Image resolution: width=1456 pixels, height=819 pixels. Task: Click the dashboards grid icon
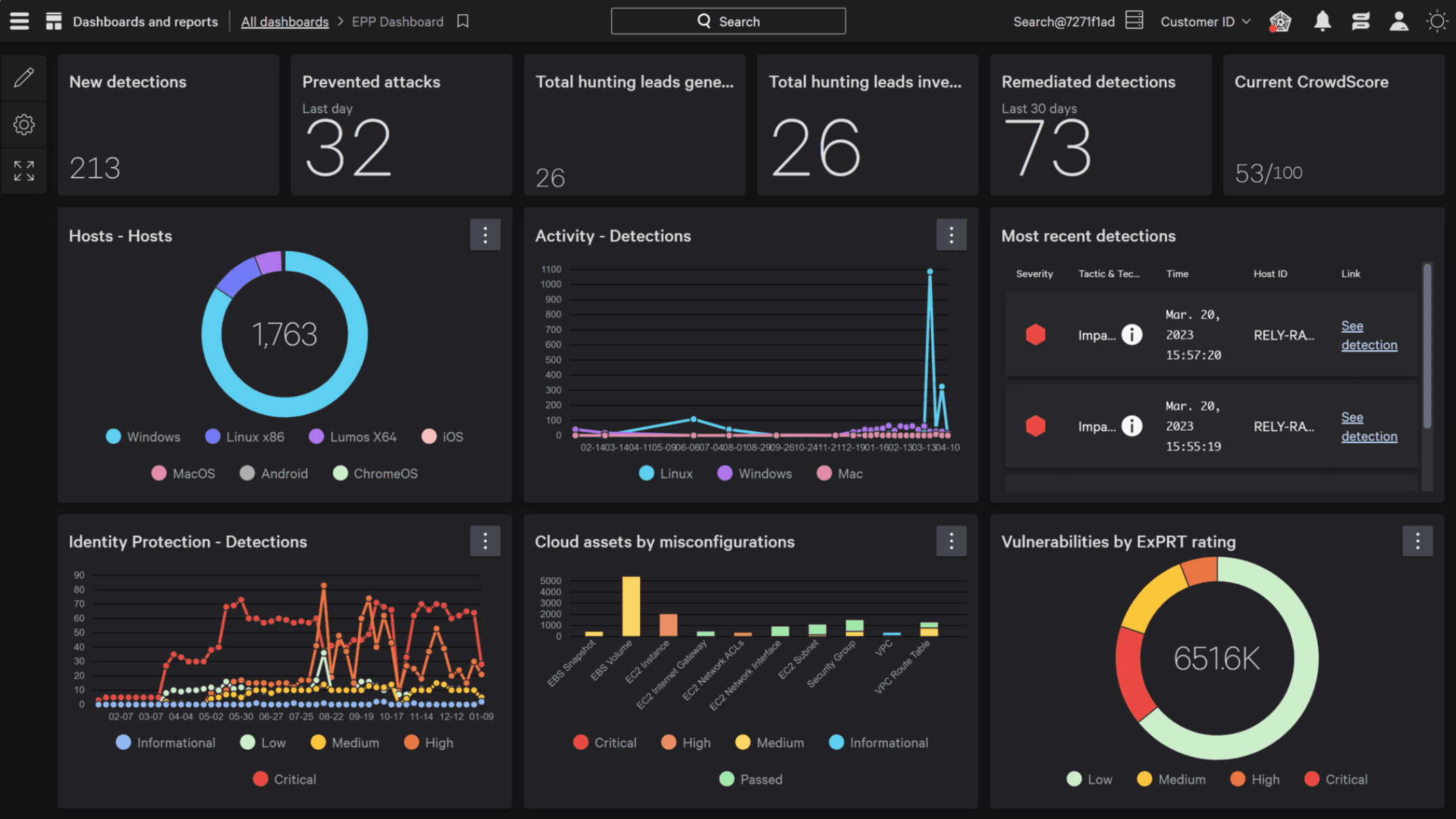(x=53, y=21)
